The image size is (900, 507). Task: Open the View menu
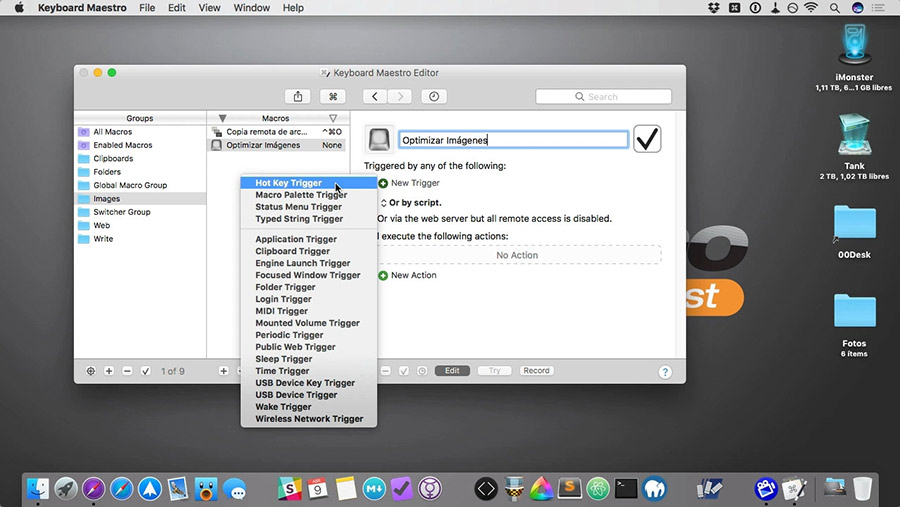coord(210,8)
